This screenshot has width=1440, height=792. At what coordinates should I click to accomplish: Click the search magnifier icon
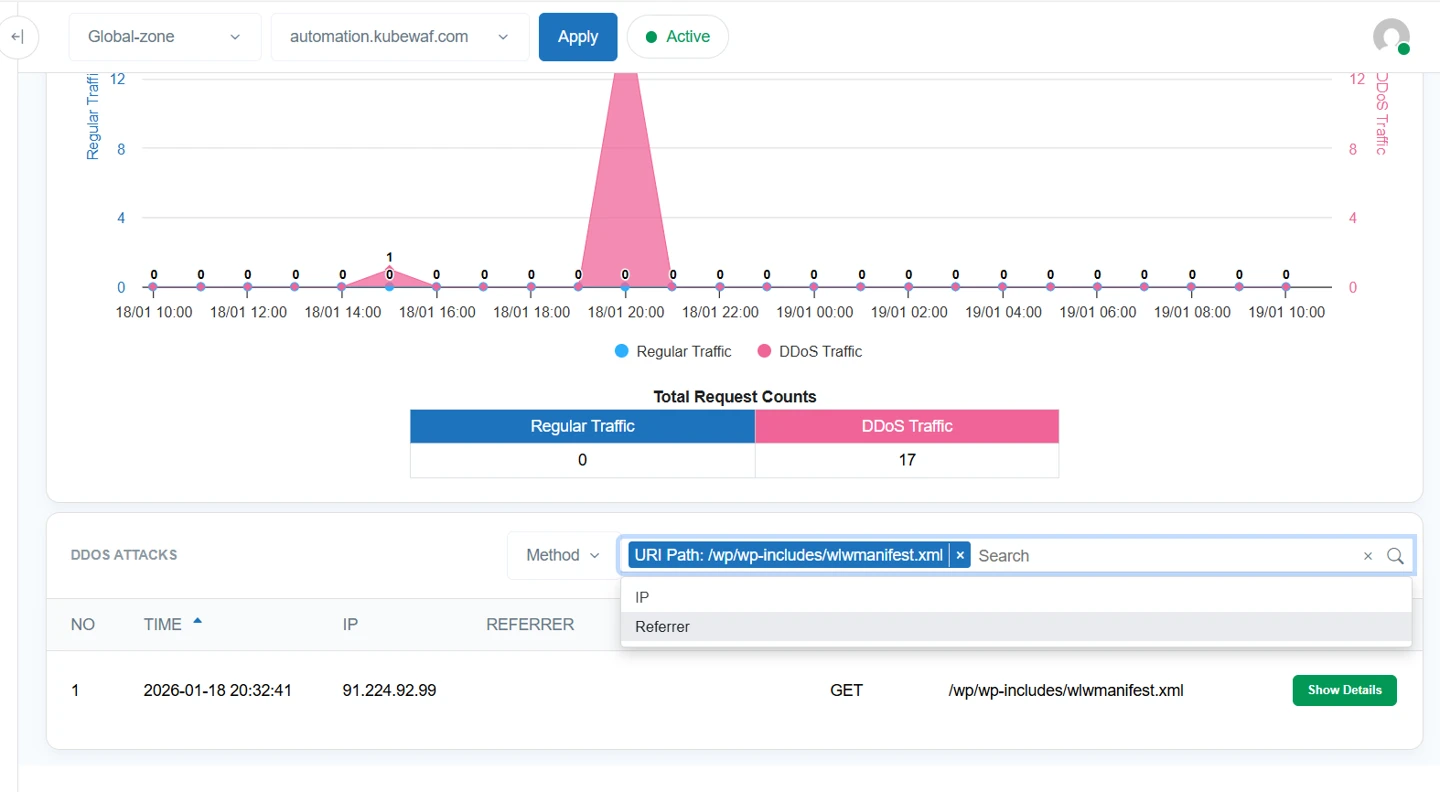pos(1395,556)
